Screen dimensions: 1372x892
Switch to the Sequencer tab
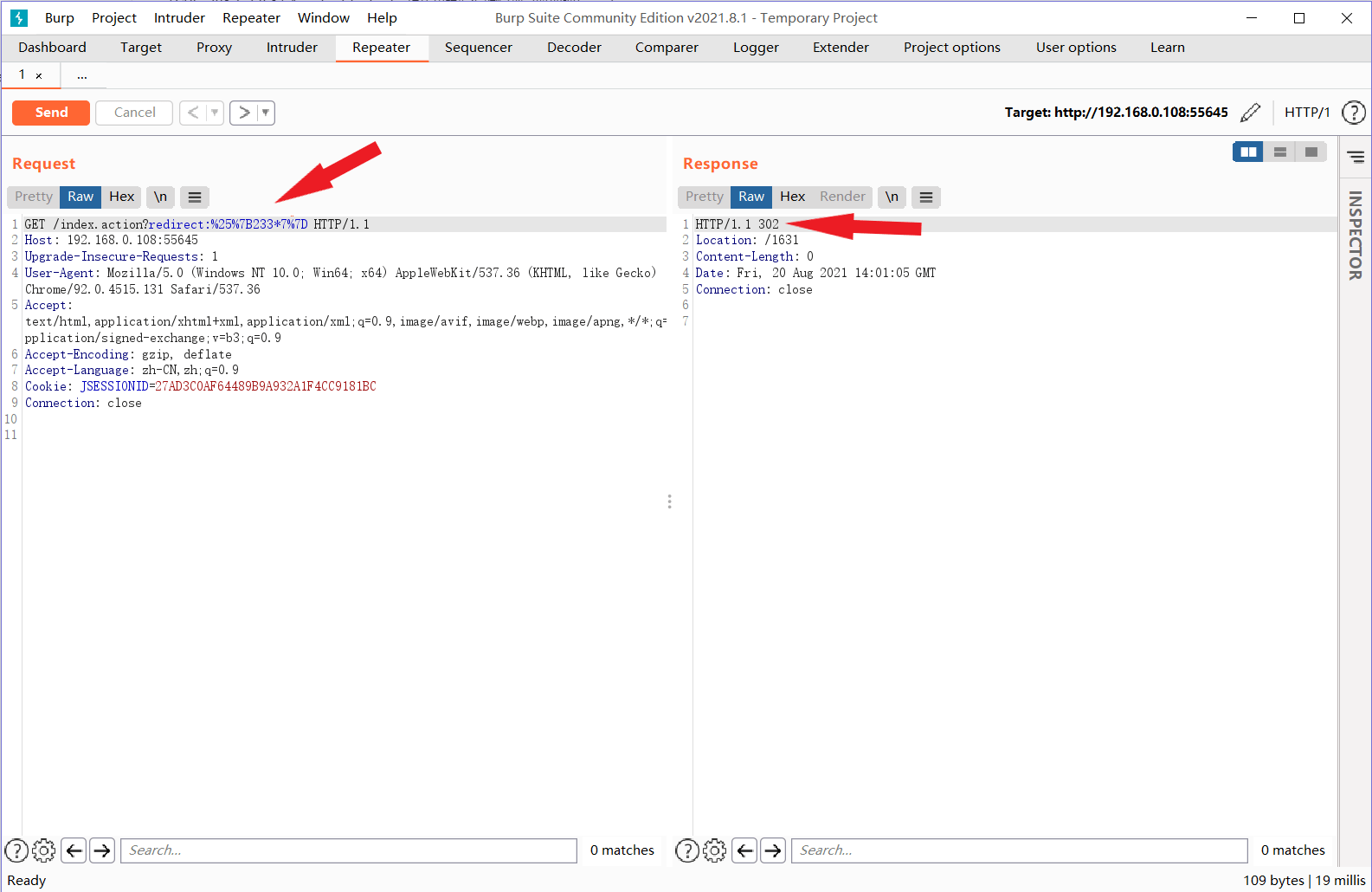click(x=479, y=48)
